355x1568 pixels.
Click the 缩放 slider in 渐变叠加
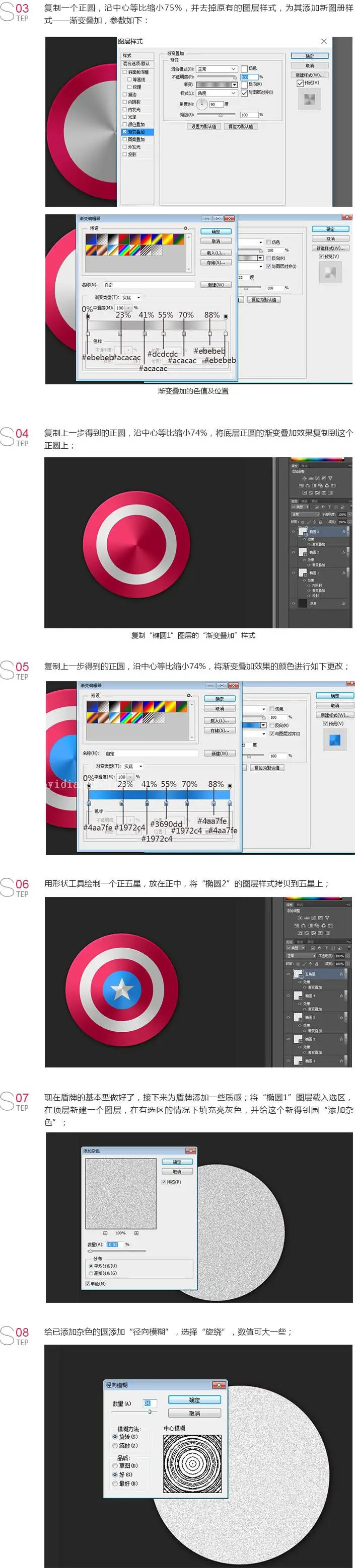[x=216, y=114]
